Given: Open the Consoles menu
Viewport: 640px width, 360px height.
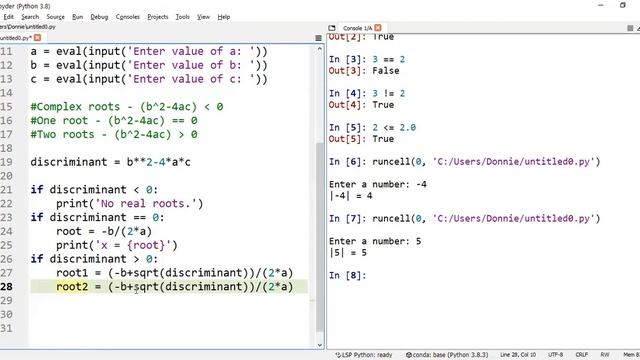Looking at the screenshot, I should pos(128,17).
